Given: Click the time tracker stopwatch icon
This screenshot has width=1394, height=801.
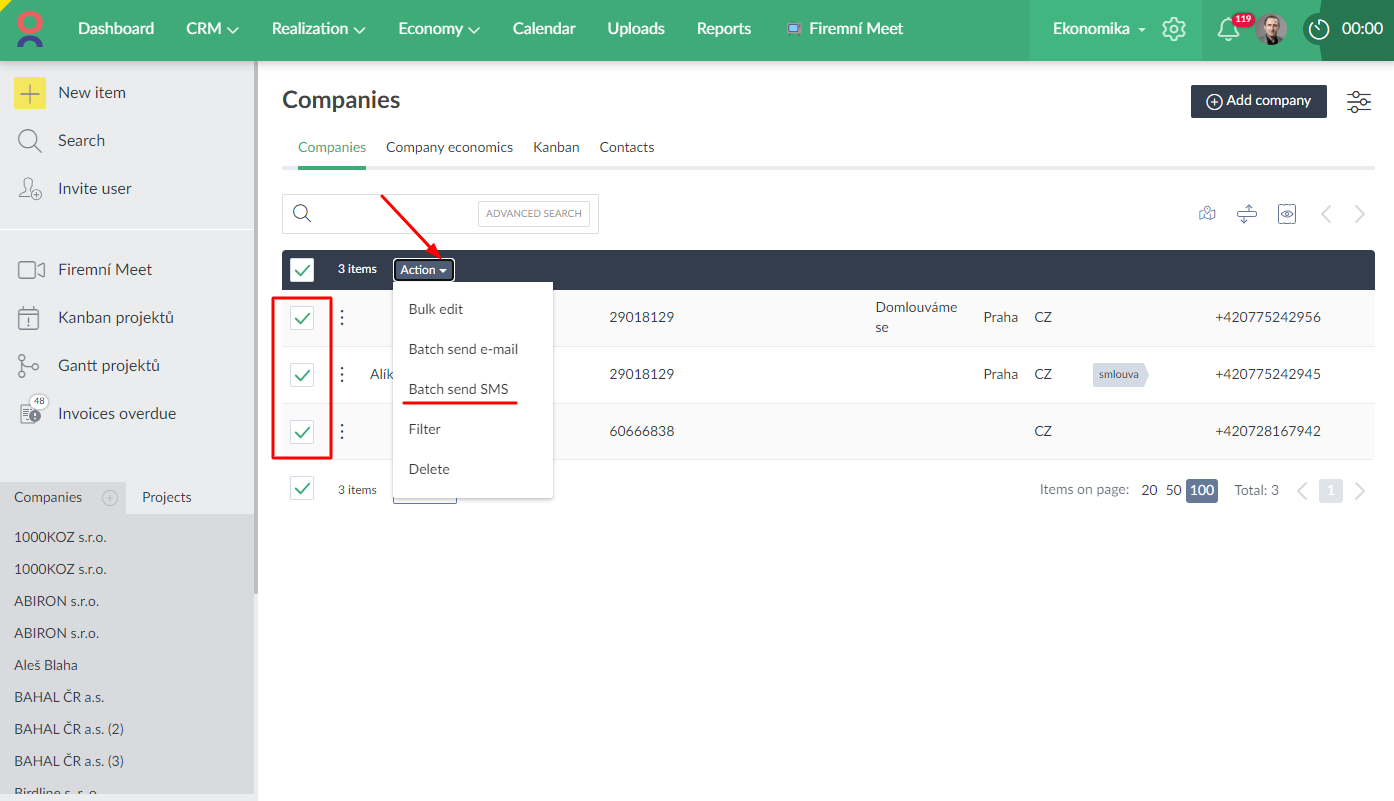Looking at the screenshot, I should point(1319,30).
